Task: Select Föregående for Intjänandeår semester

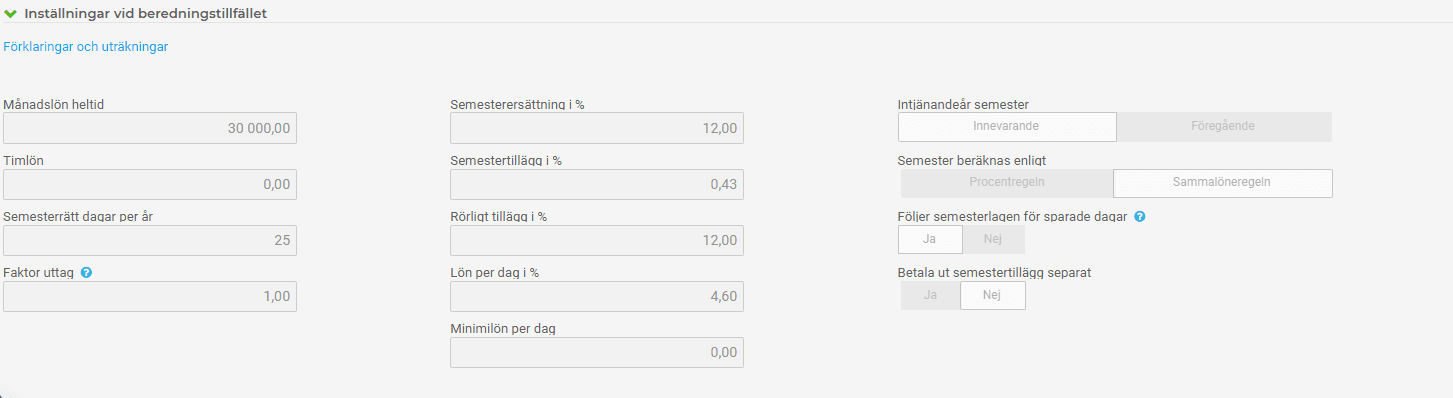Action: point(1223,127)
